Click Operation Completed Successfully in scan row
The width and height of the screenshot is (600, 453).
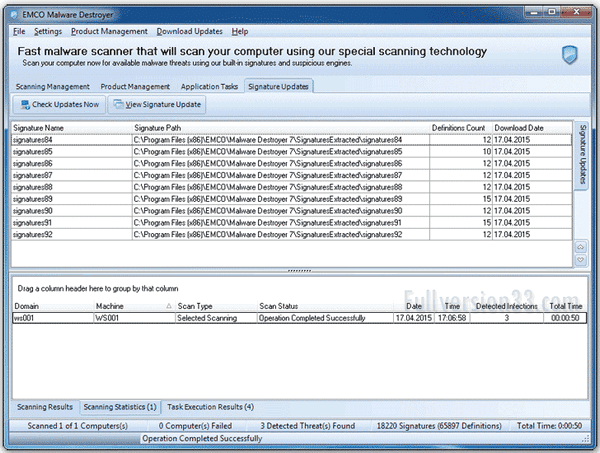(x=325, y=318)
